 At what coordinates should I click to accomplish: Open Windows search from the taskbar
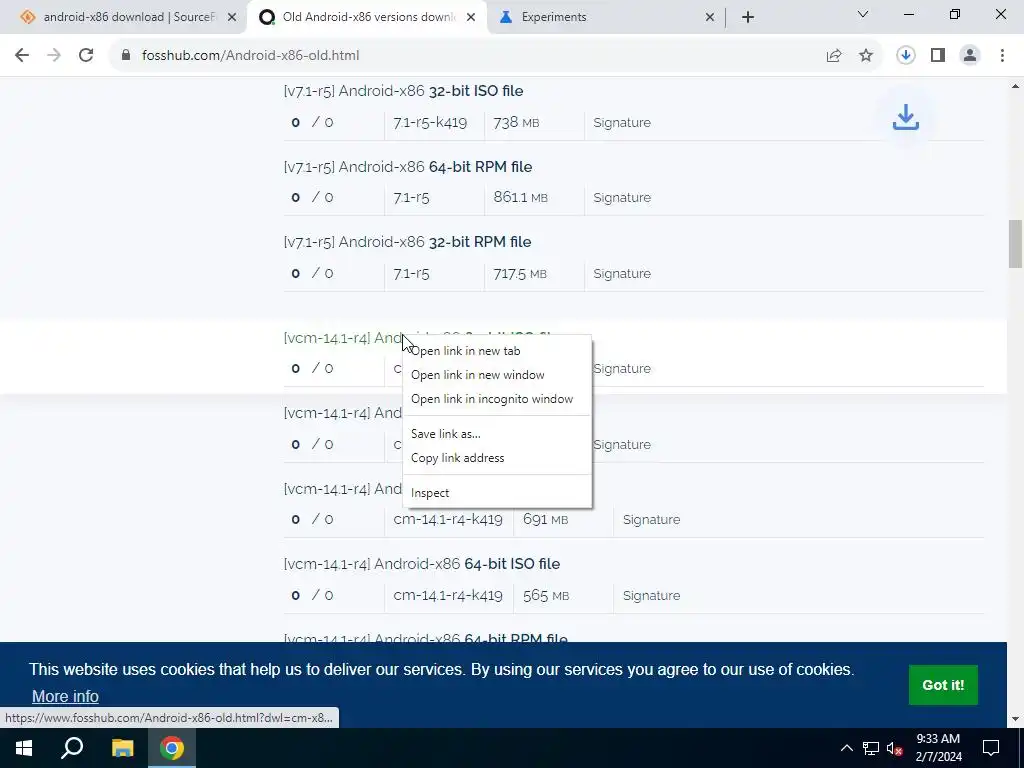point(72,748)
